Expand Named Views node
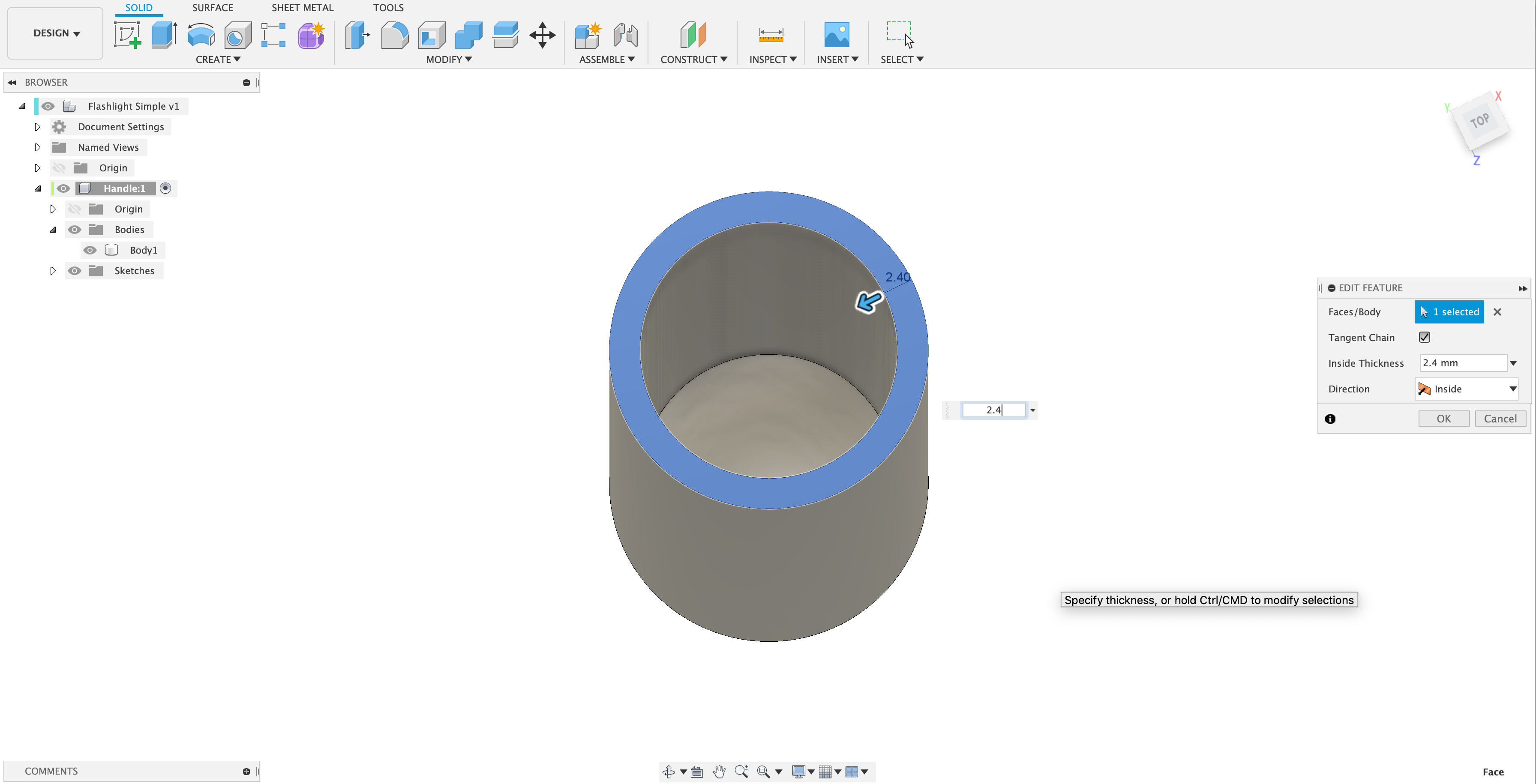1536x784 pixels. tap(37, 147)
